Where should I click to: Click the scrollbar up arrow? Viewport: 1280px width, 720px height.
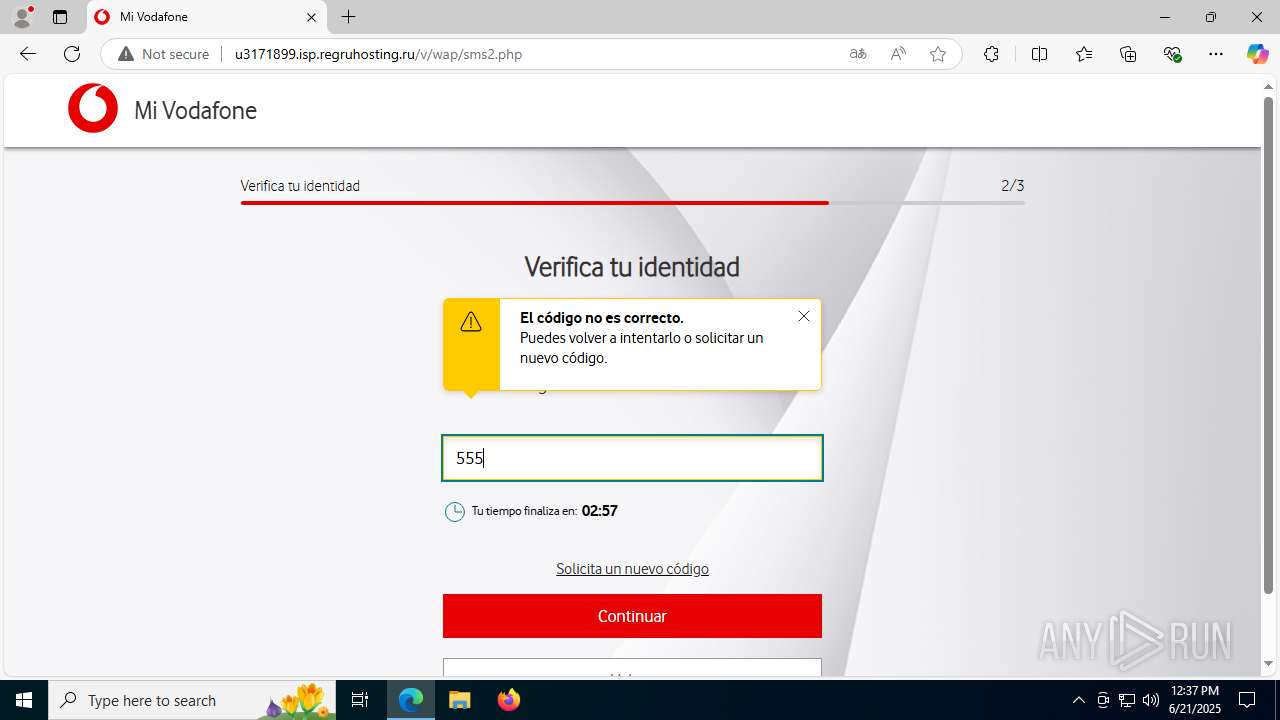click(1268, 87)
